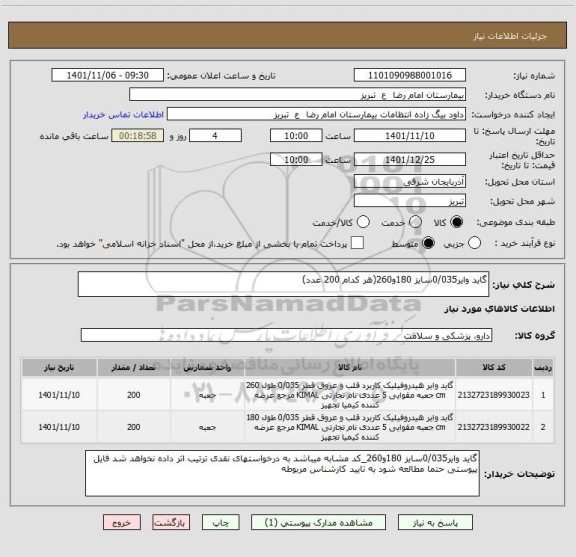Viewport: 576px width, 557px height.
Task: Click the quantity 200 in row 1
Action: coord(133,395)
